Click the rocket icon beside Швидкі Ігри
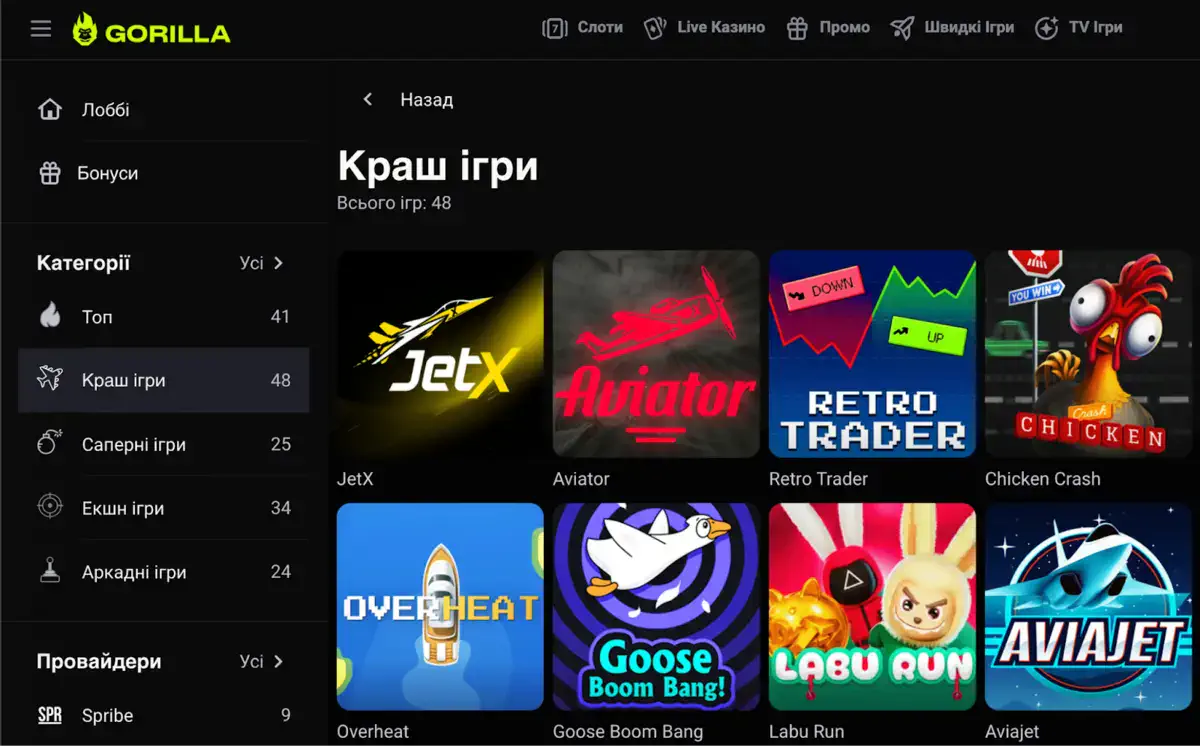 pos(902,28)
